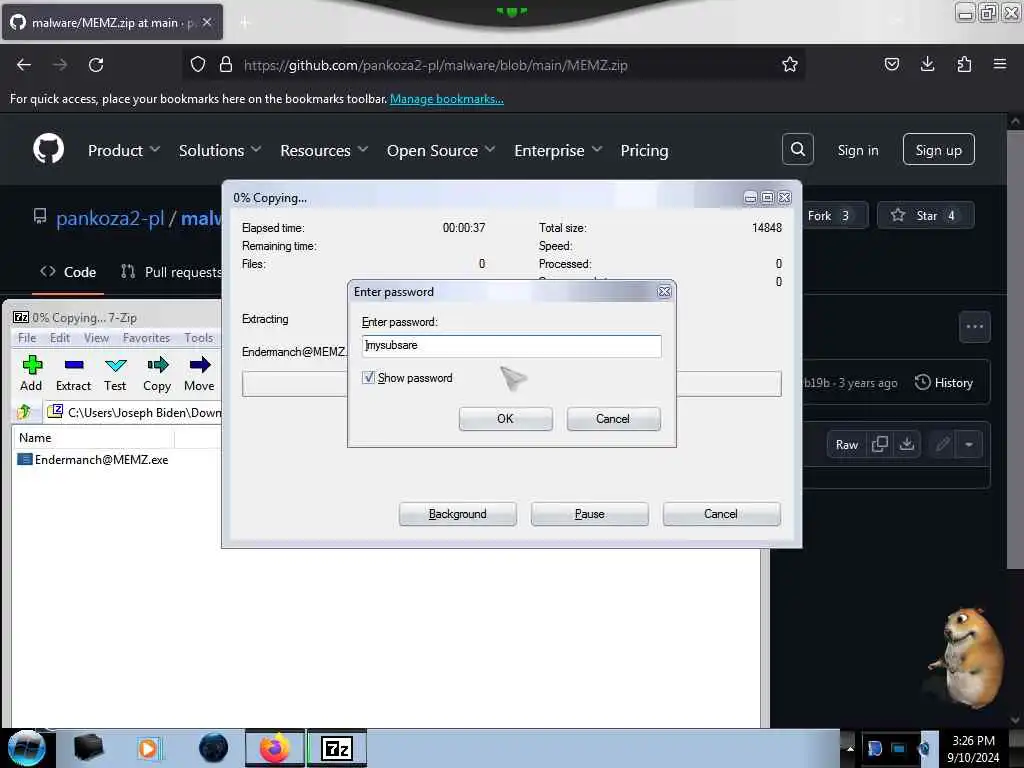1024x768 pixels.
Task: Open Windows Start menu
Action: click(26, 748)
